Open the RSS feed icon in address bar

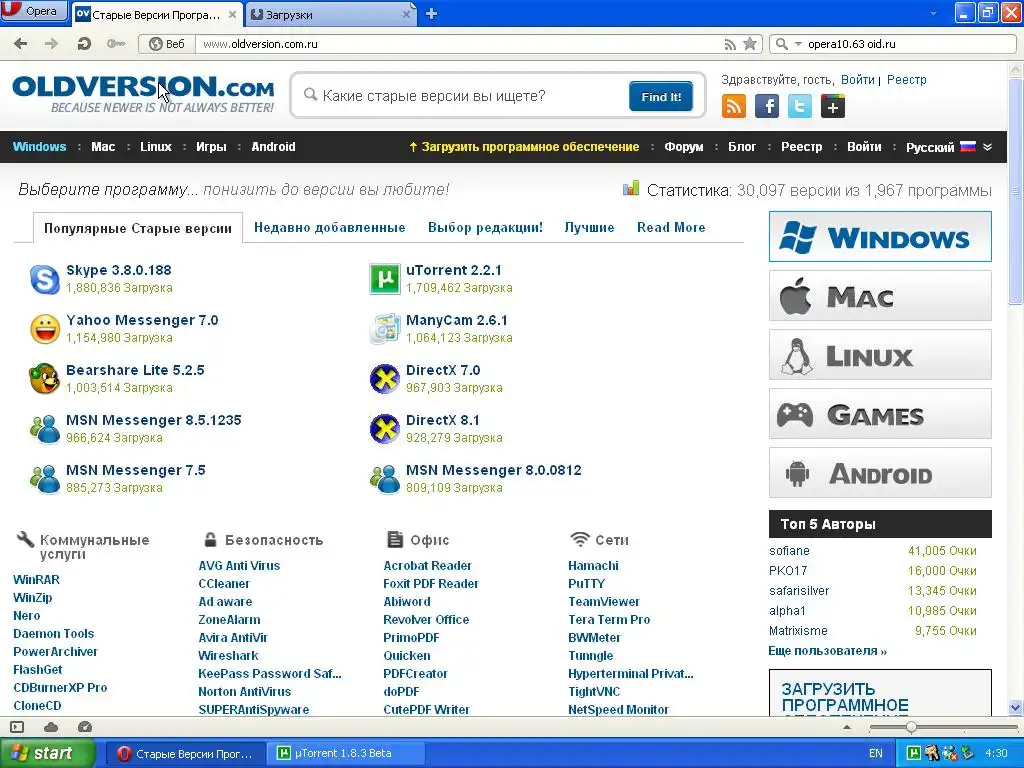pos(730,44)
